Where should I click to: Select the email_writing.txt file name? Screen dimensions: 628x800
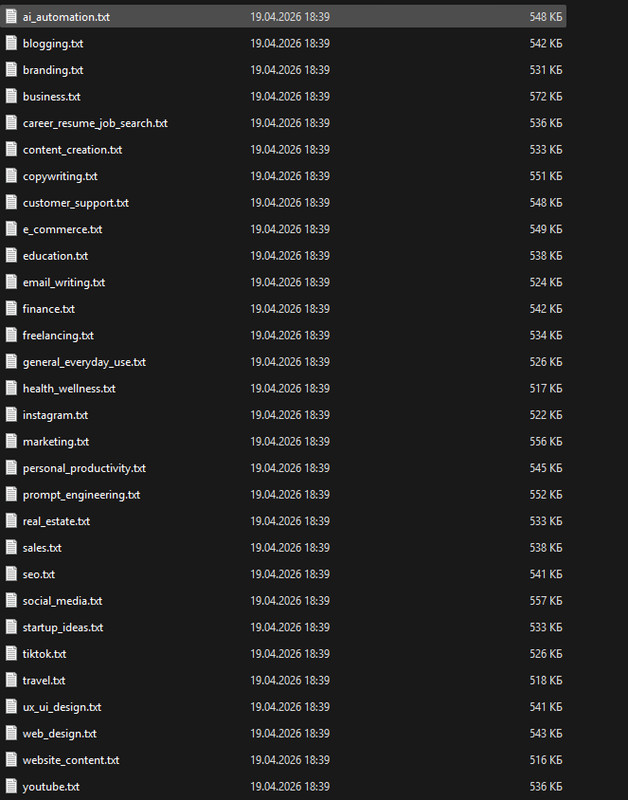point(64,282)
